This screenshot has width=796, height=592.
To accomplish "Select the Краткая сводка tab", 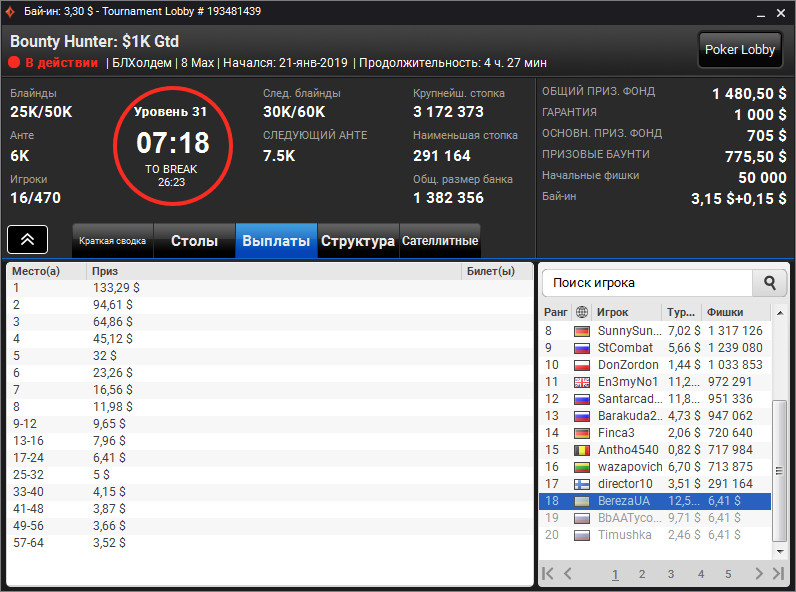I will pos(113,241).
